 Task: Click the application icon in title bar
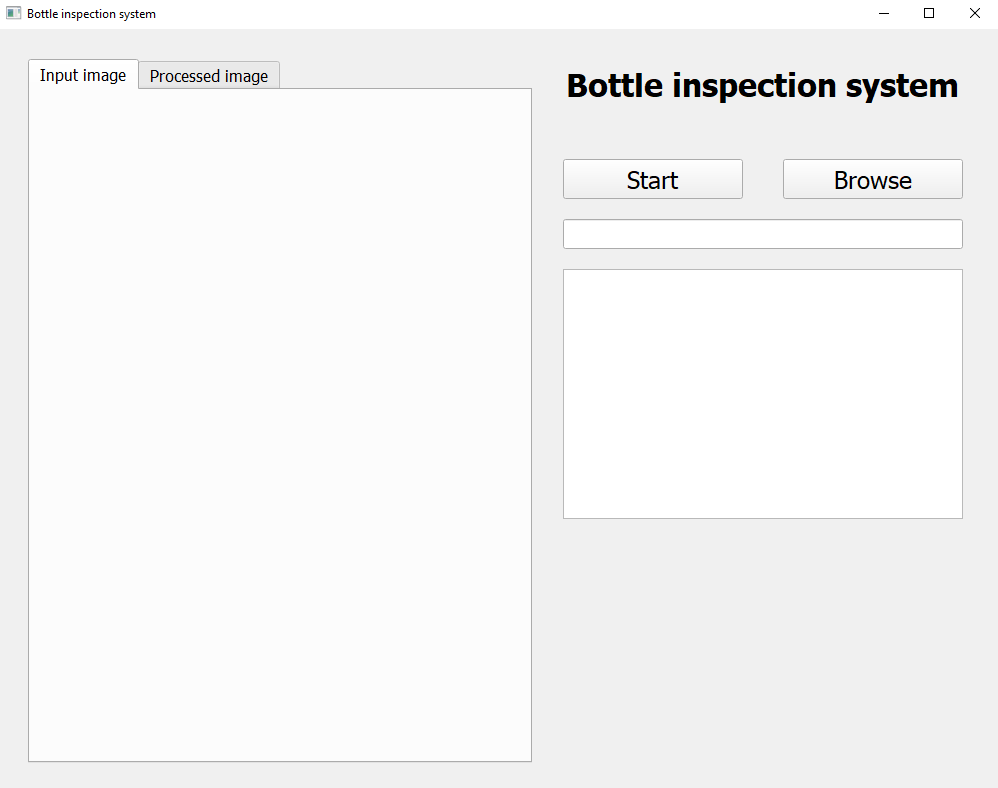point(11,13)
